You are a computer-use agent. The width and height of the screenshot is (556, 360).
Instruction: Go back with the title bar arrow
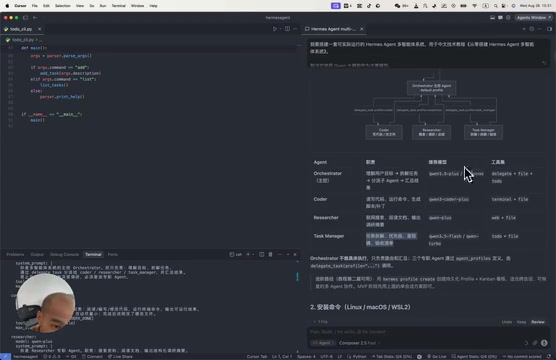(x=35, y=17)
